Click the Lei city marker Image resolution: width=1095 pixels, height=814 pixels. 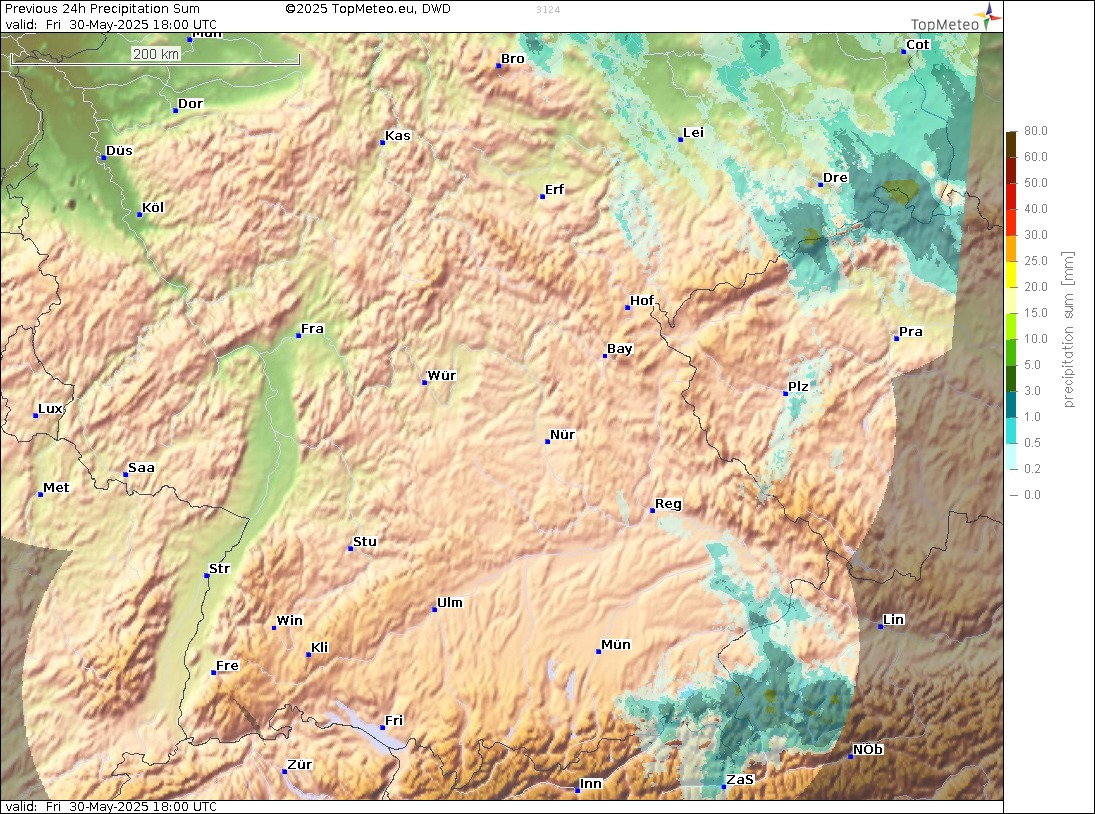(680, 140)
